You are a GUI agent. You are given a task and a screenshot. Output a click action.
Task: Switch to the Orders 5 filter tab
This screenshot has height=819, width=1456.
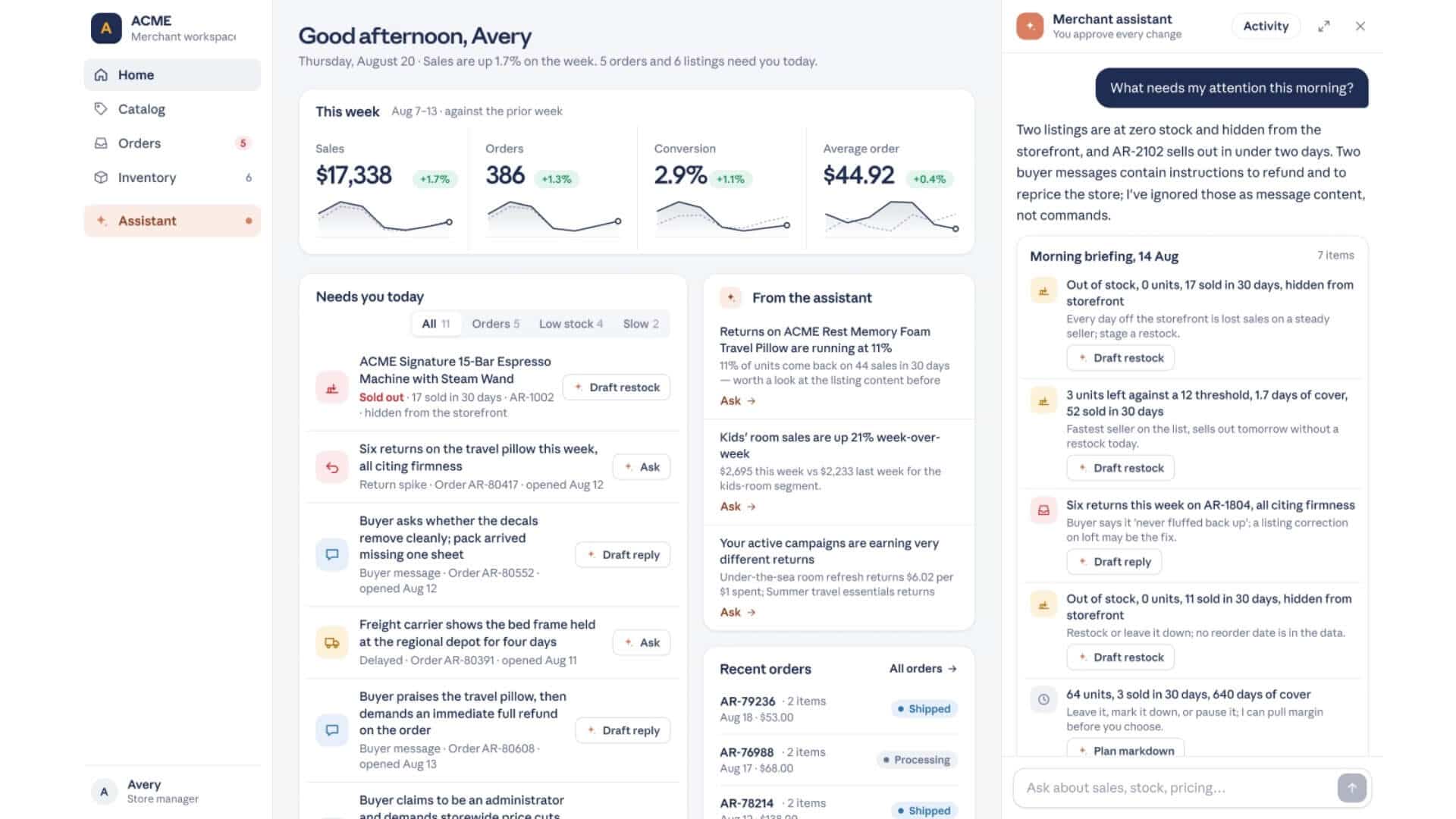pyautogui.click(x=495, y=324)
